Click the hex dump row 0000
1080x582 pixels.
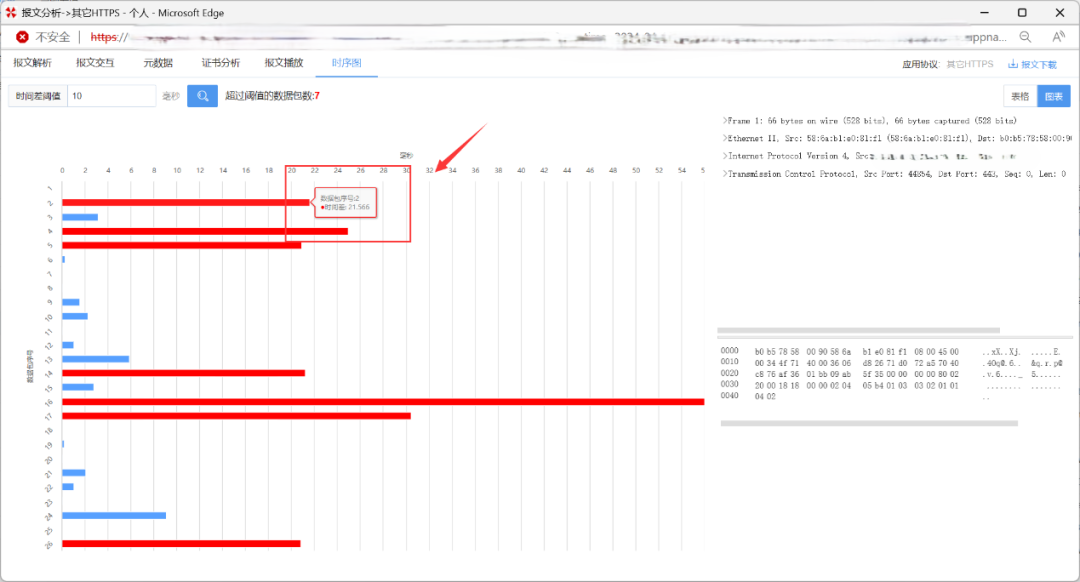(x=891, y=351)
